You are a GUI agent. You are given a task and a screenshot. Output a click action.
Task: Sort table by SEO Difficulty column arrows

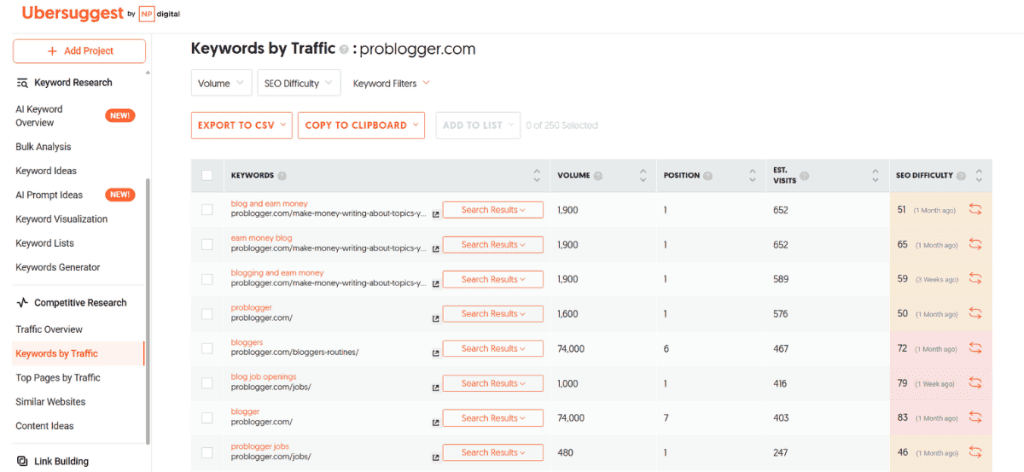[x=978, y=176]
